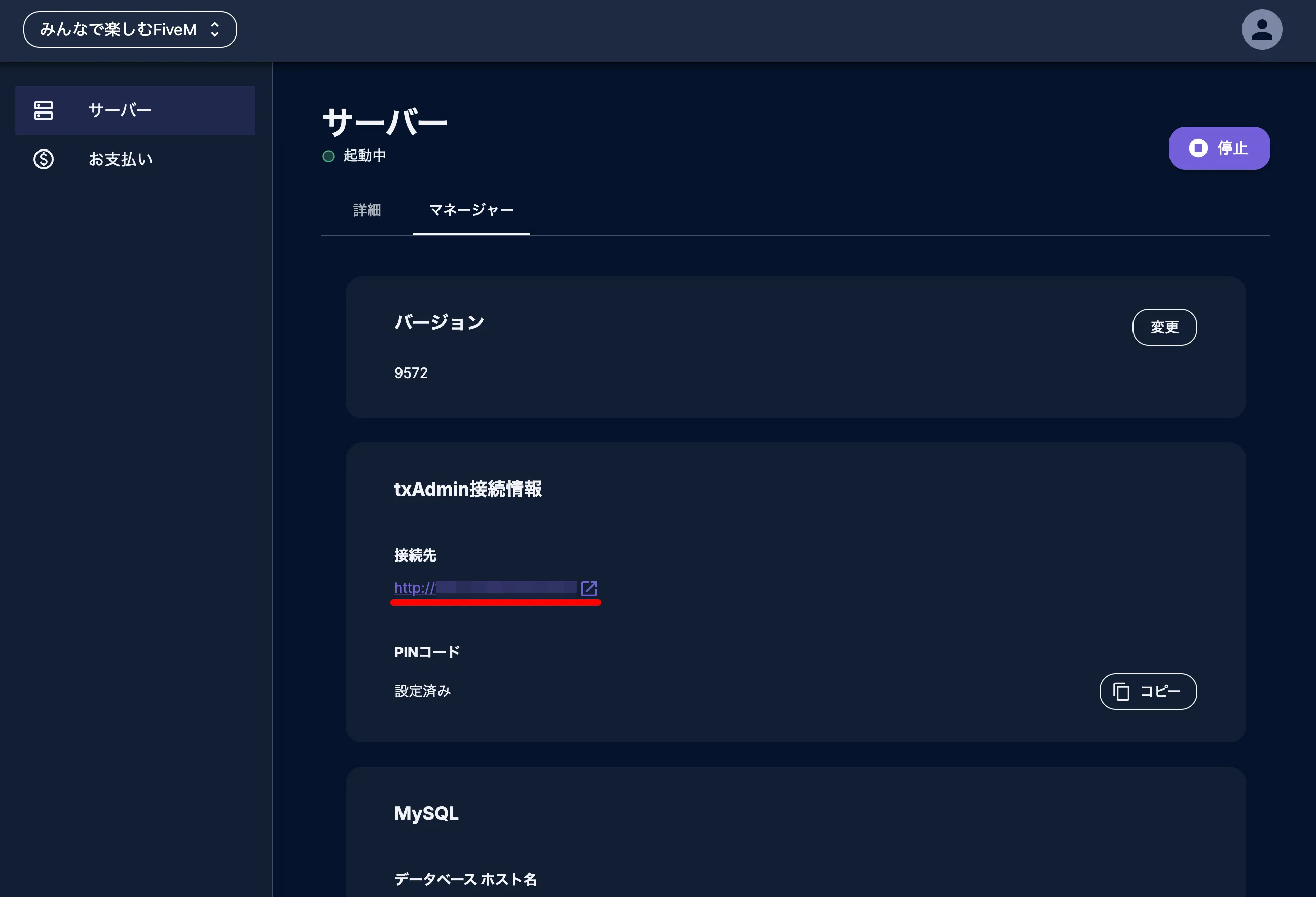Click the stop square icon in 停止 button

(1198, 148)
